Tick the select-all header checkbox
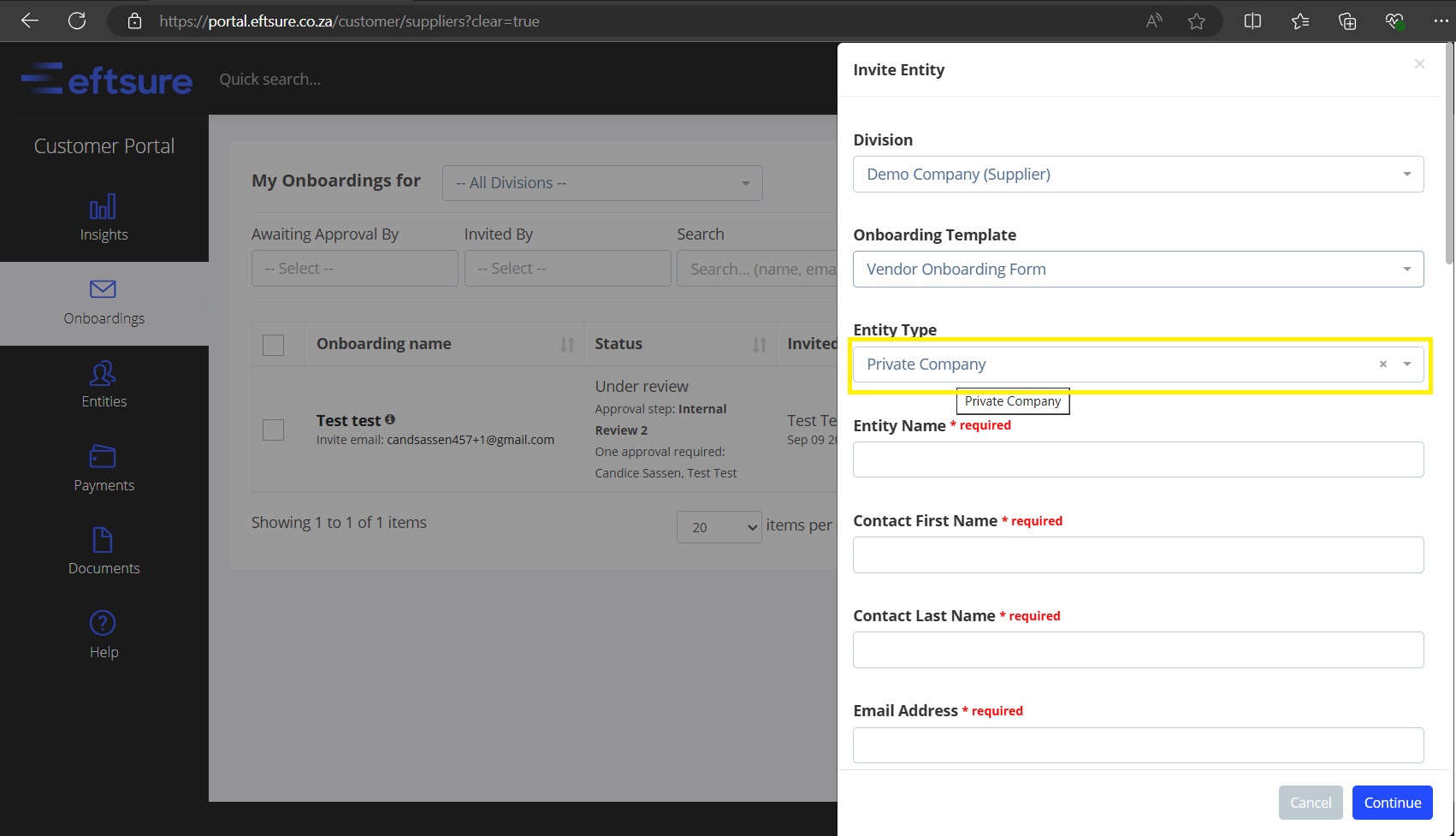The width and height of the screenshot is (1456, 836). [274, 345]
